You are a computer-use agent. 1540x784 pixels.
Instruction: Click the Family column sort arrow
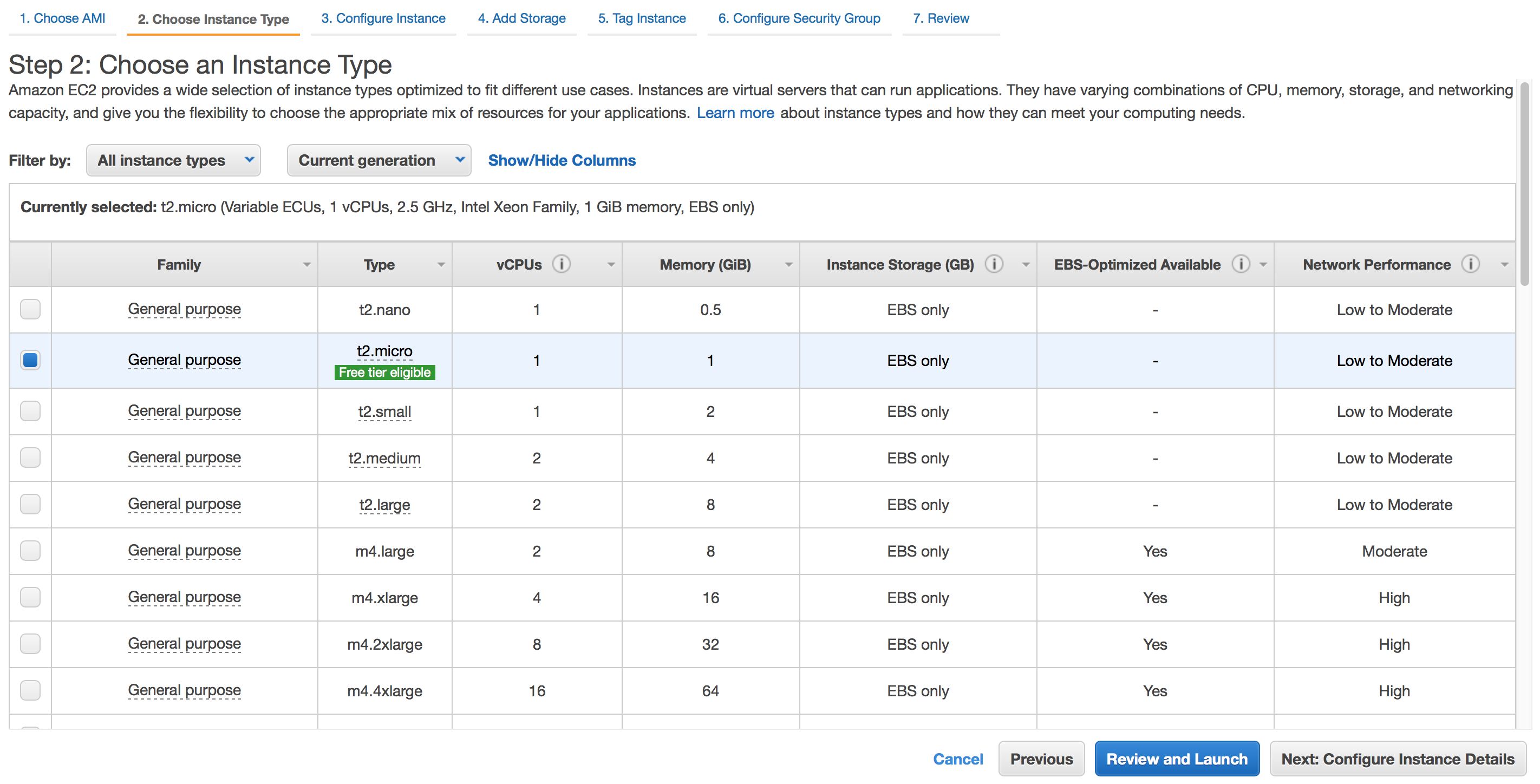[306, 265]
